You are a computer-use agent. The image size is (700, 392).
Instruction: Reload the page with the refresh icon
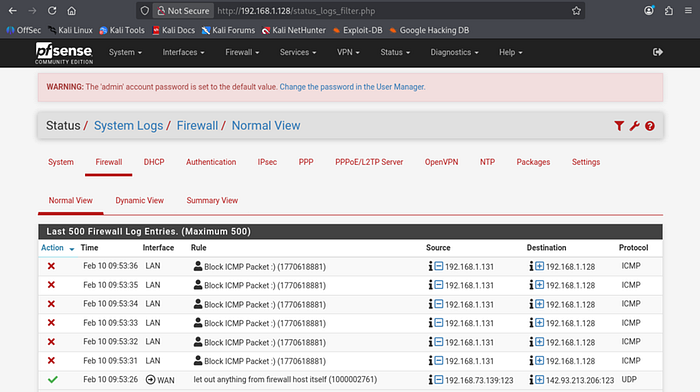click(x=52, y=11)
